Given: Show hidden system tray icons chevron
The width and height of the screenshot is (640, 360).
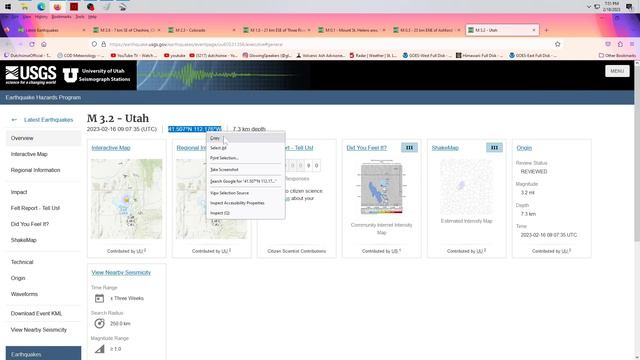Looking at the screenshot, I should (x=589, y=7).
